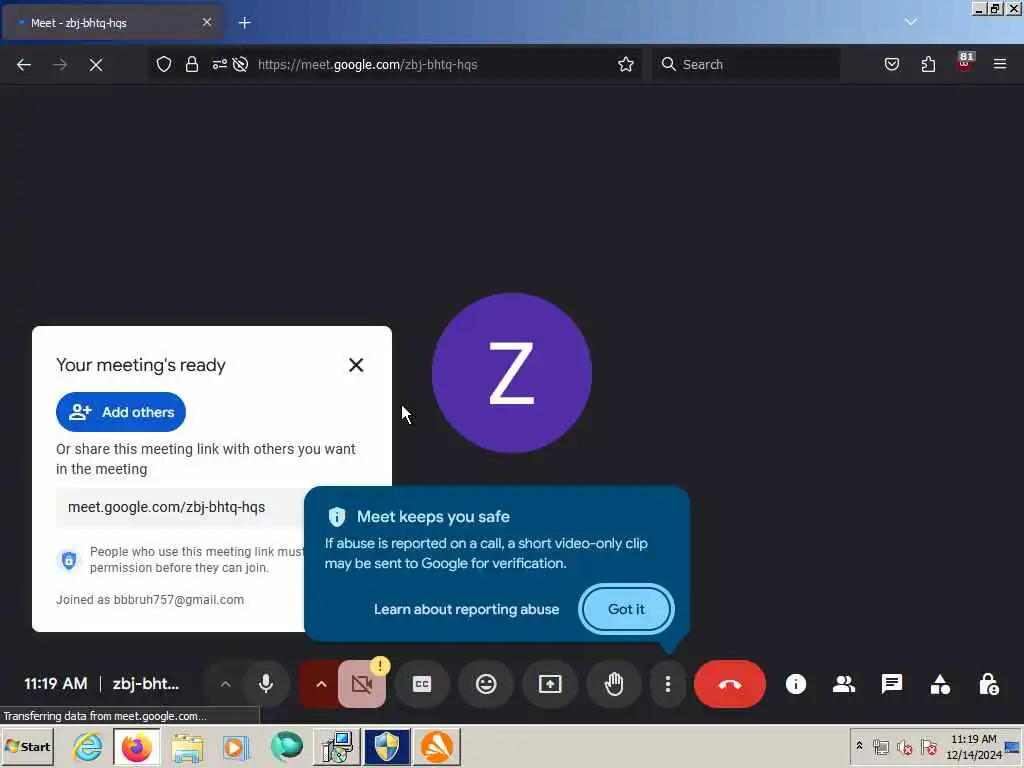Click the padlock site security icon
Image resolution: width=1024 pixels, height=768 pixels.
(191, 64)
